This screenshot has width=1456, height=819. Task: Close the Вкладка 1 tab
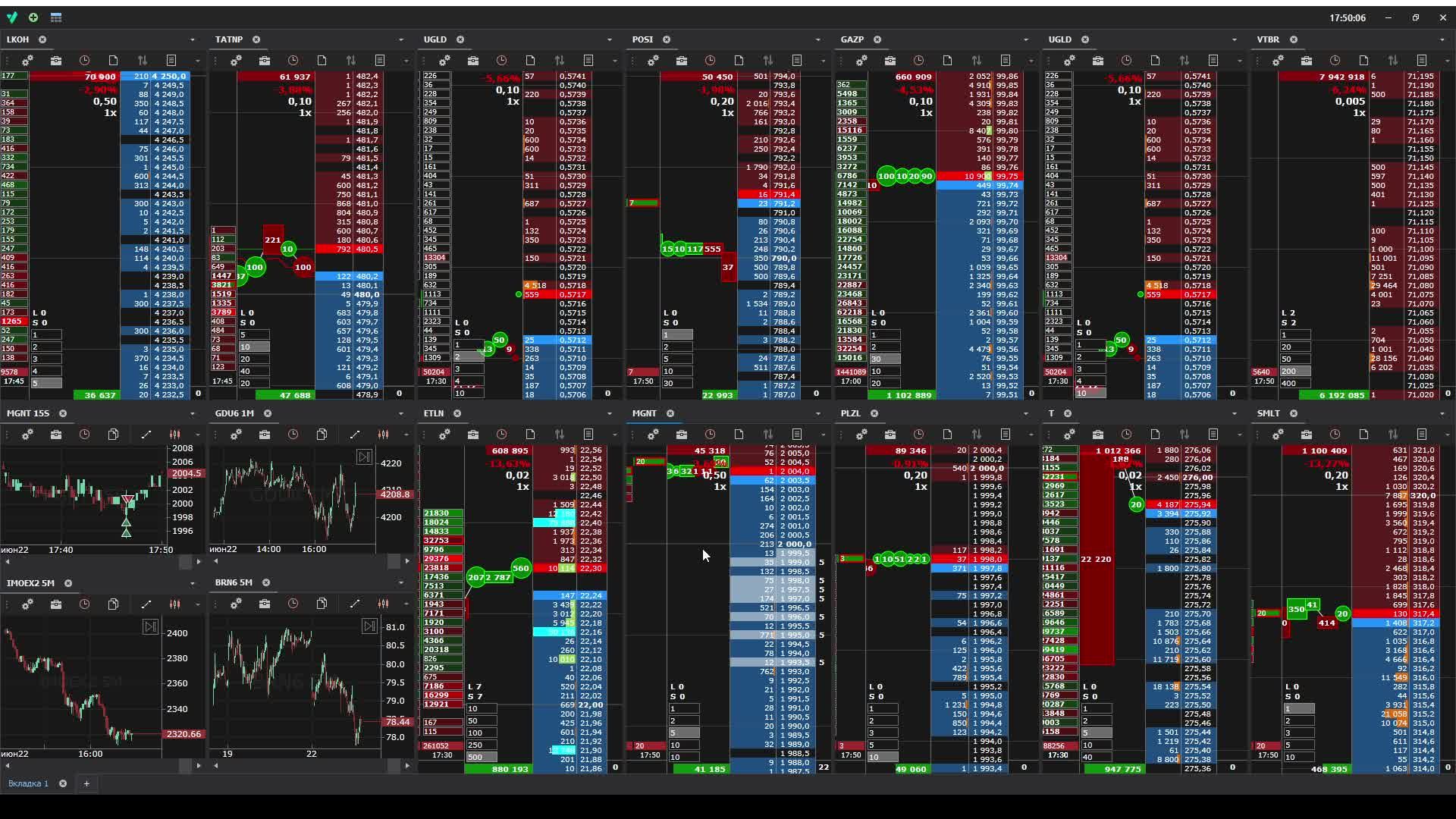[x=63, y=783]
